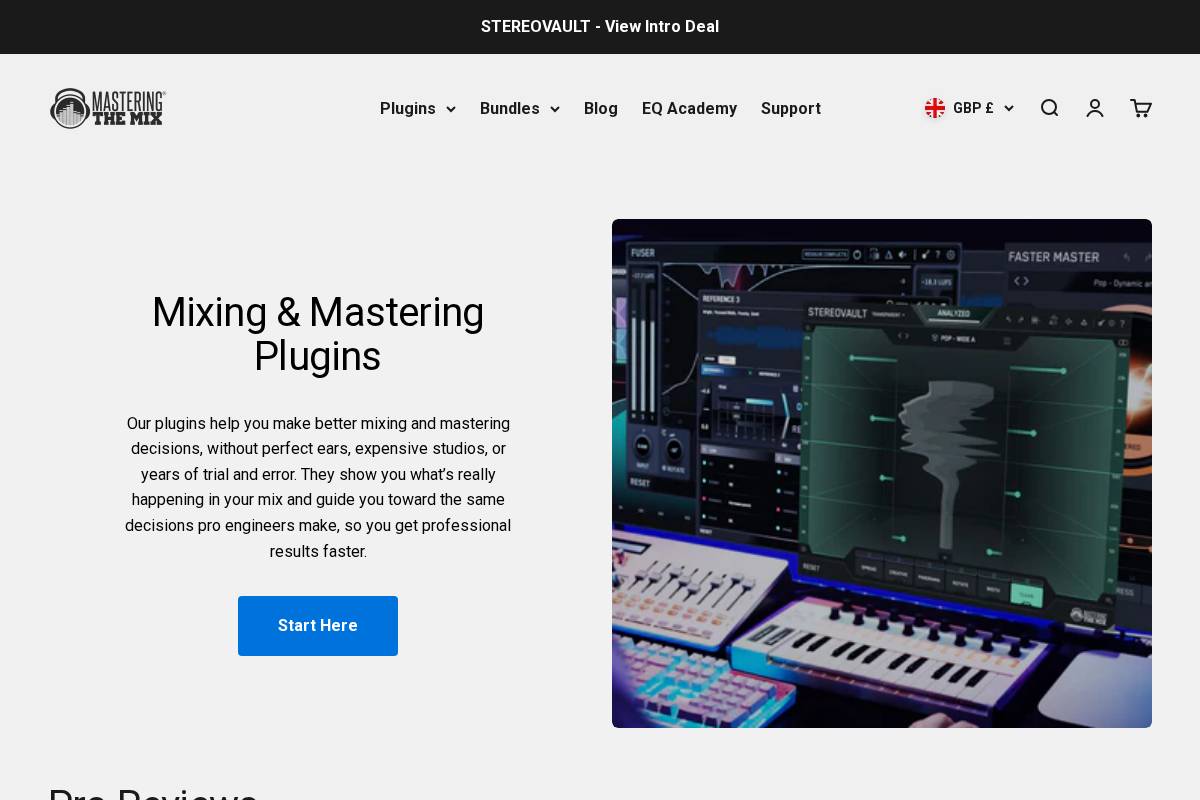Expand the Bundles menu

coord(520,108)
